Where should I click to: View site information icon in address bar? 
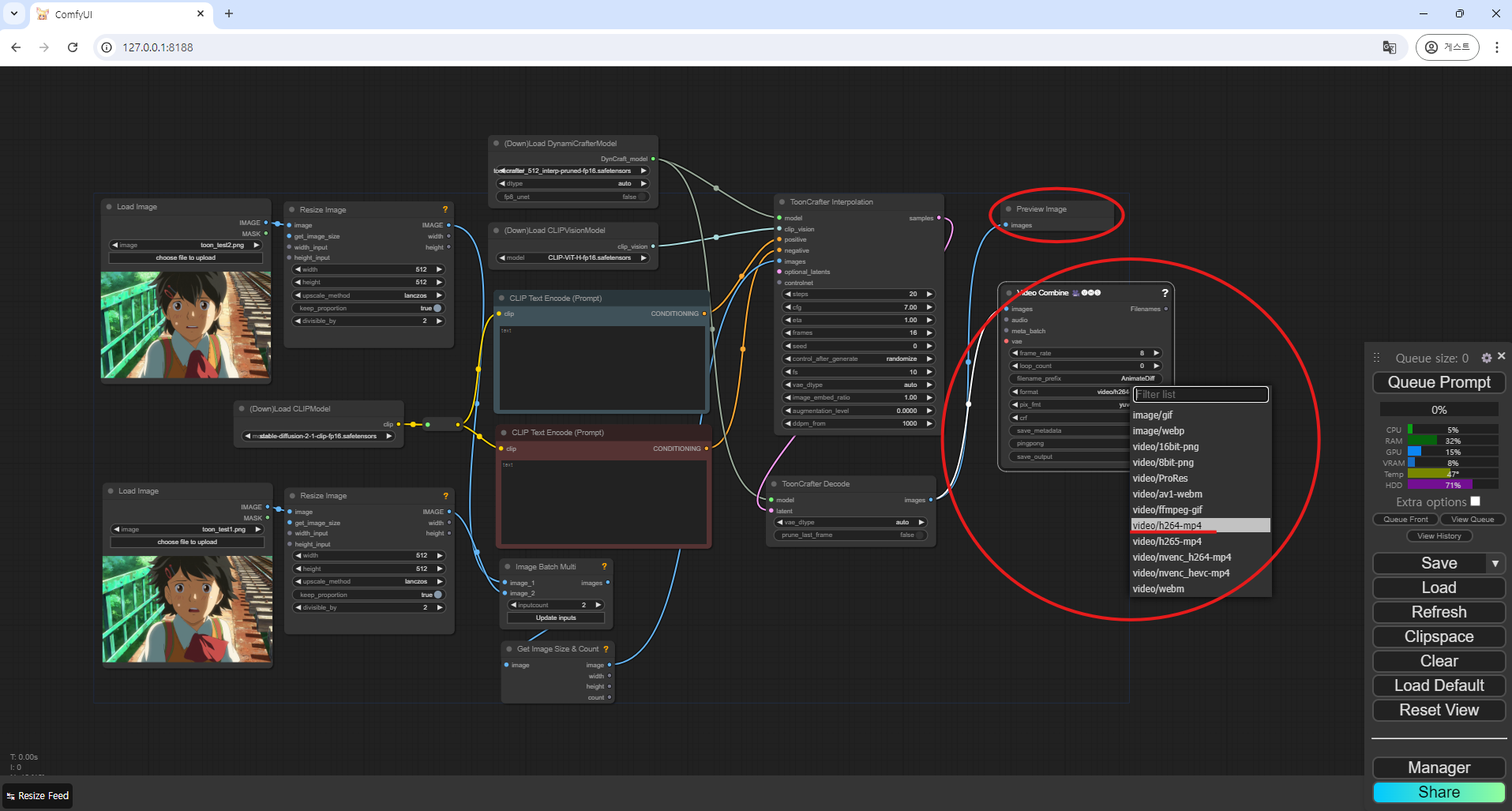(107, 47)
